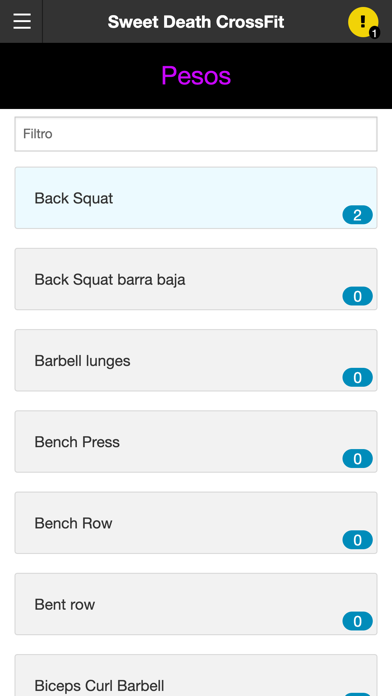Image resolution: width=392 pixels, height=696 pixels.
Task: Click the Pesos page heading
Action: (x=196, y=75)
